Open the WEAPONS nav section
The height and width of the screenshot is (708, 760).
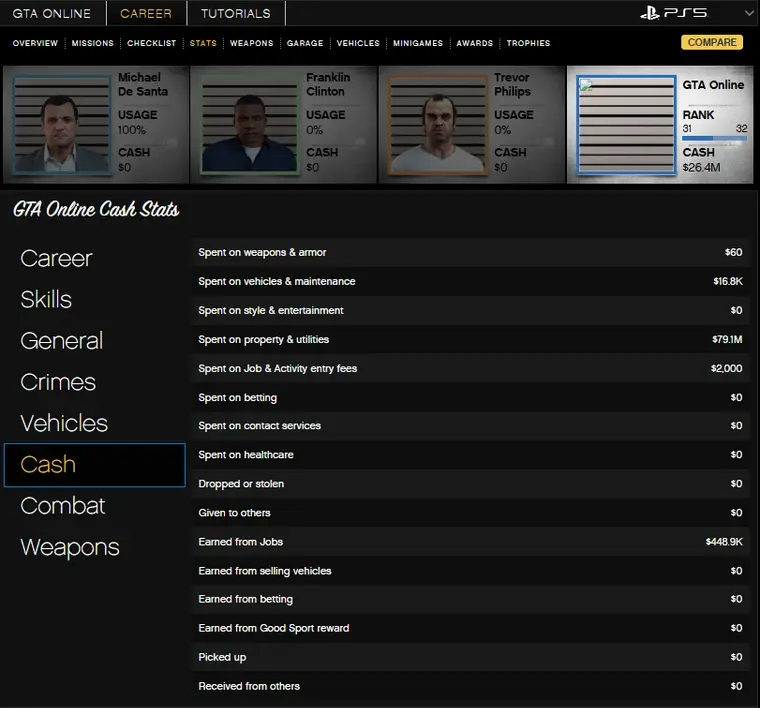(x=252, y=43)
